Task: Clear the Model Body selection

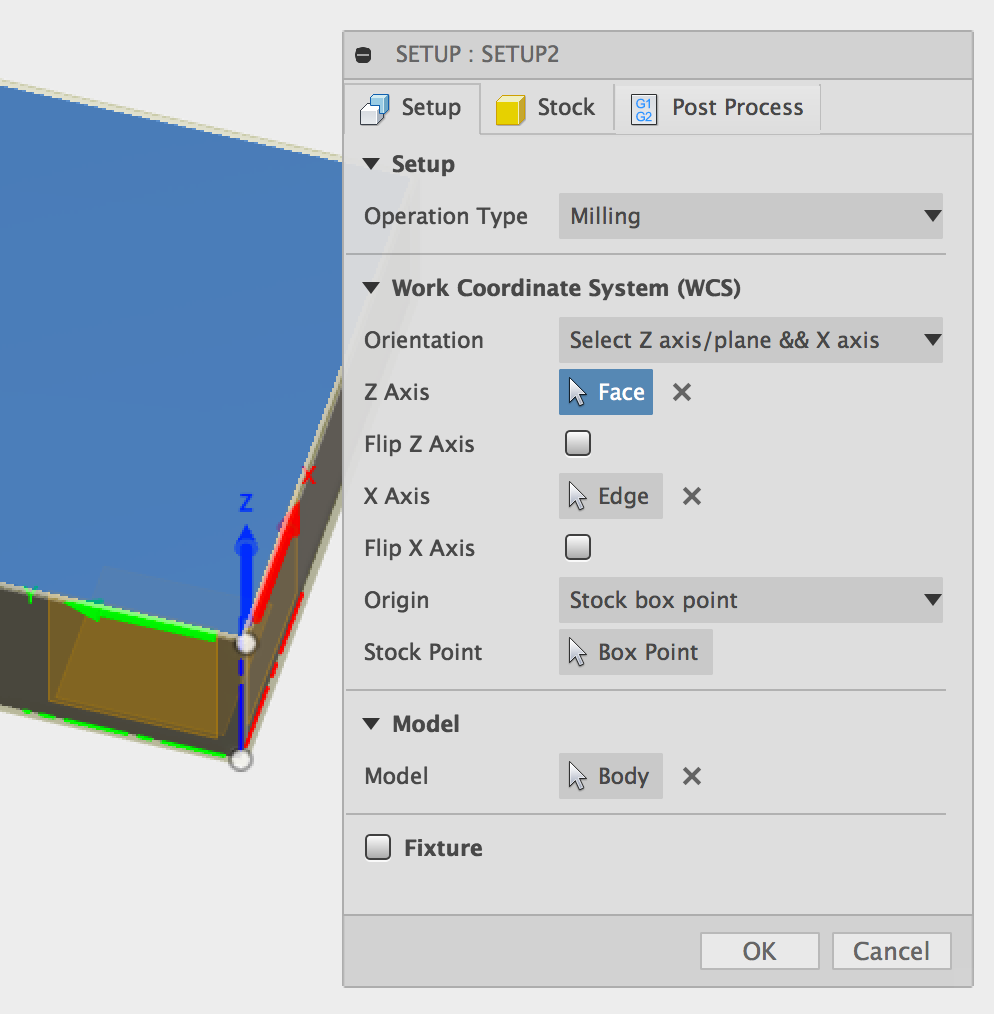Action: (x=691, y=776)
